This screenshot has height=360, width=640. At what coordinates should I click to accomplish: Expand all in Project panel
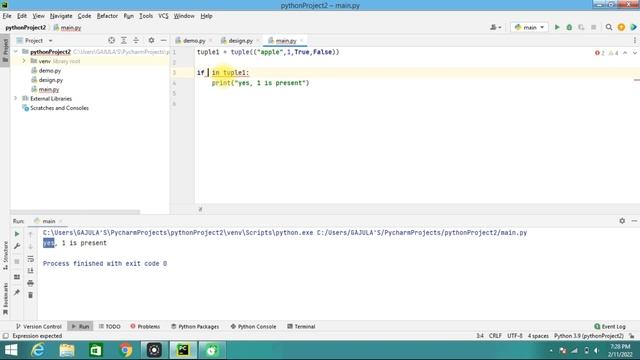tap(124, 40)
